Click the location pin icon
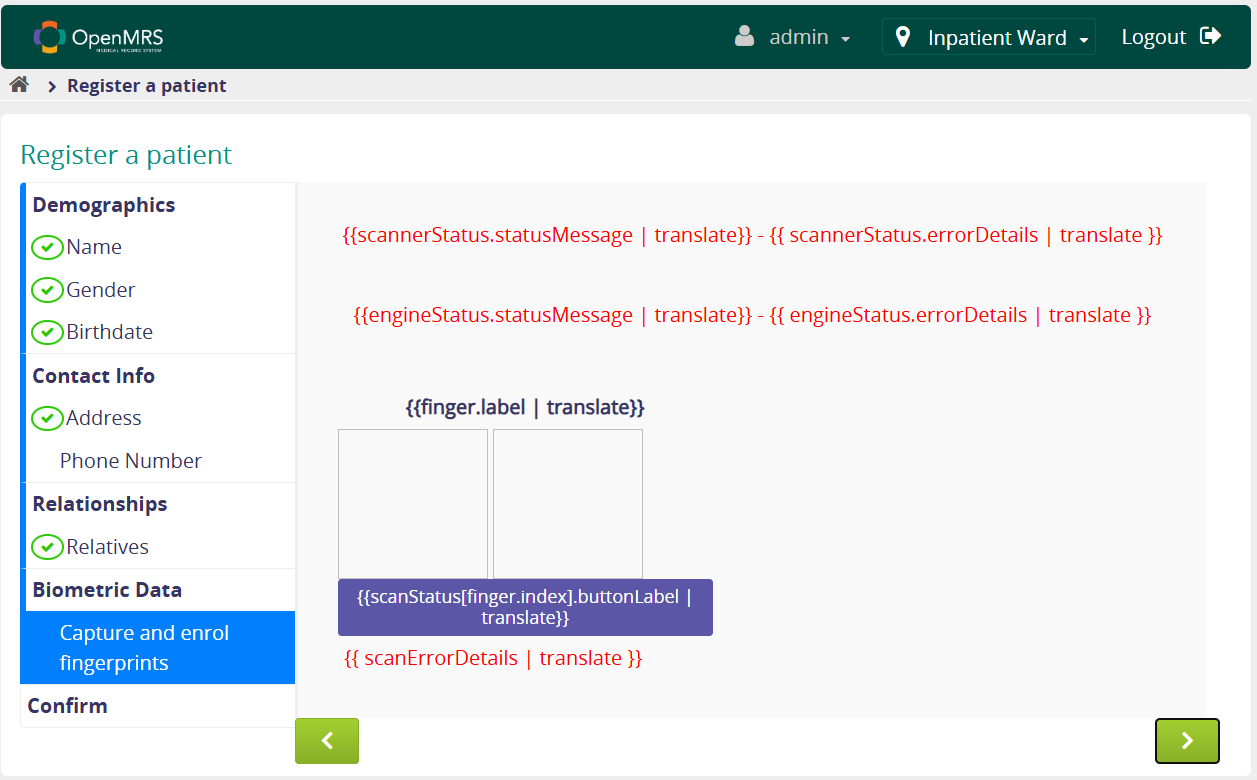The image size is (1257, 780). point(903,38)
